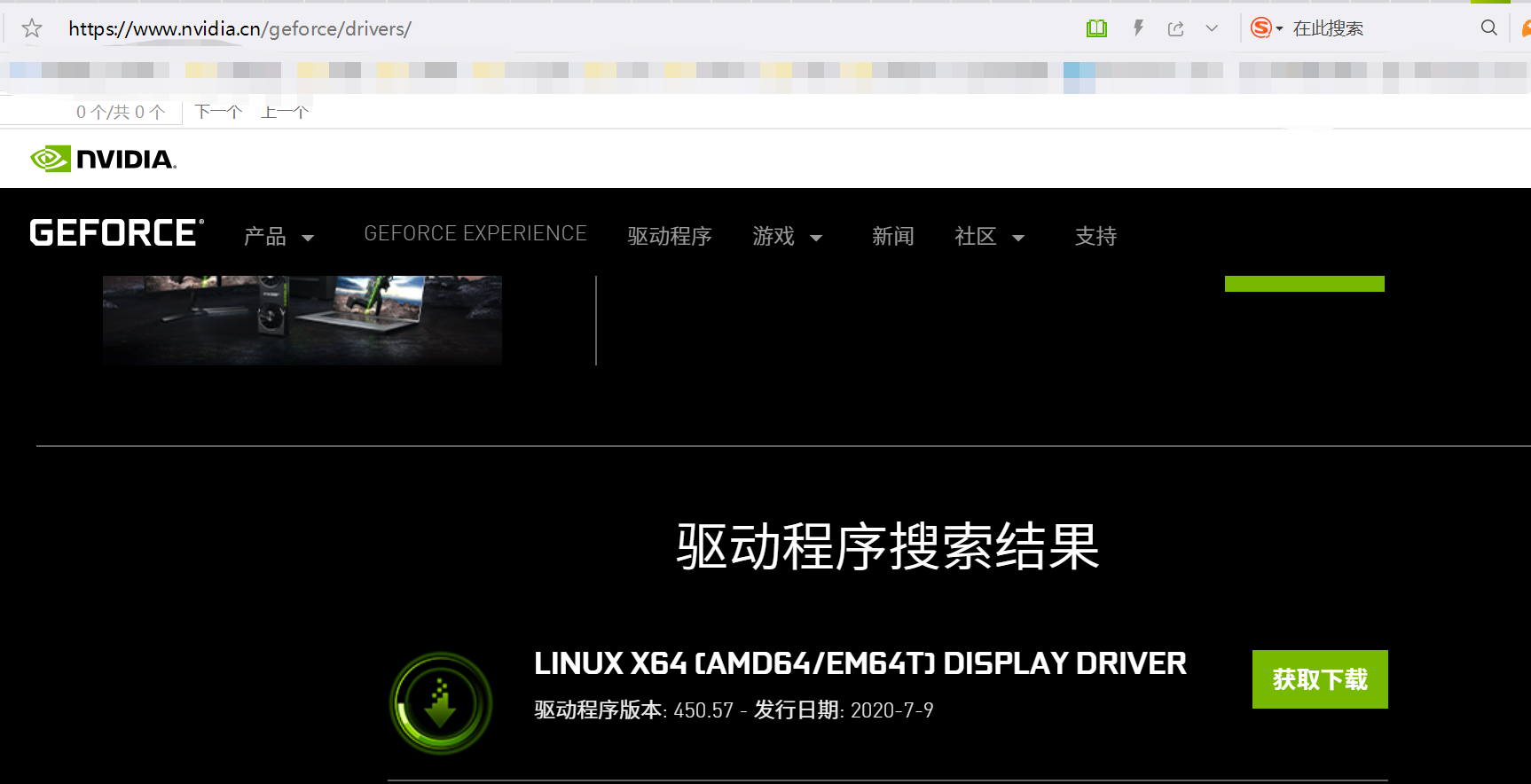
Task: Open 新闻 in navigation
Action: pyautogui.click(x=892, y=236)
